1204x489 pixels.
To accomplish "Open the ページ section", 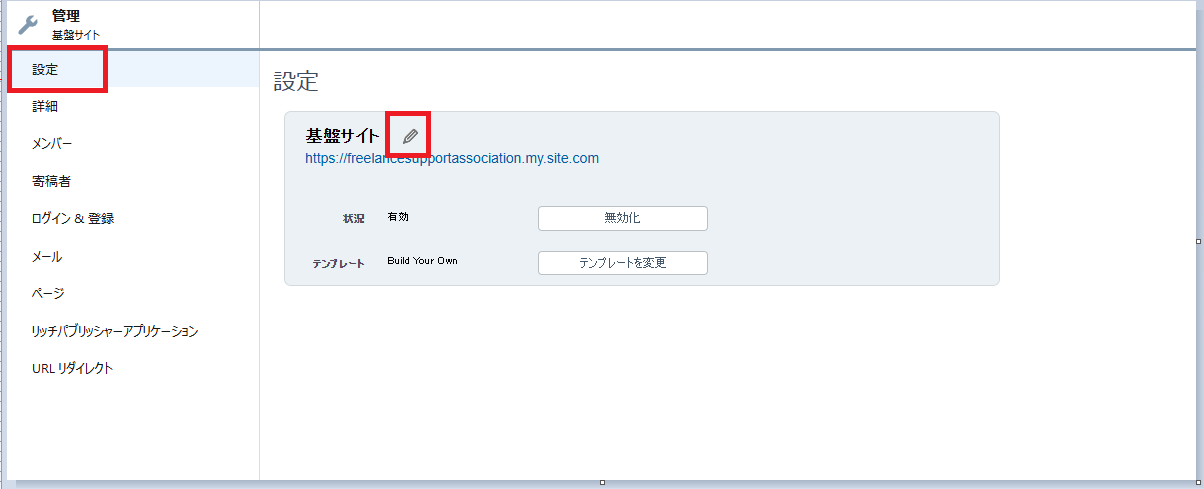I will [48, 293].
